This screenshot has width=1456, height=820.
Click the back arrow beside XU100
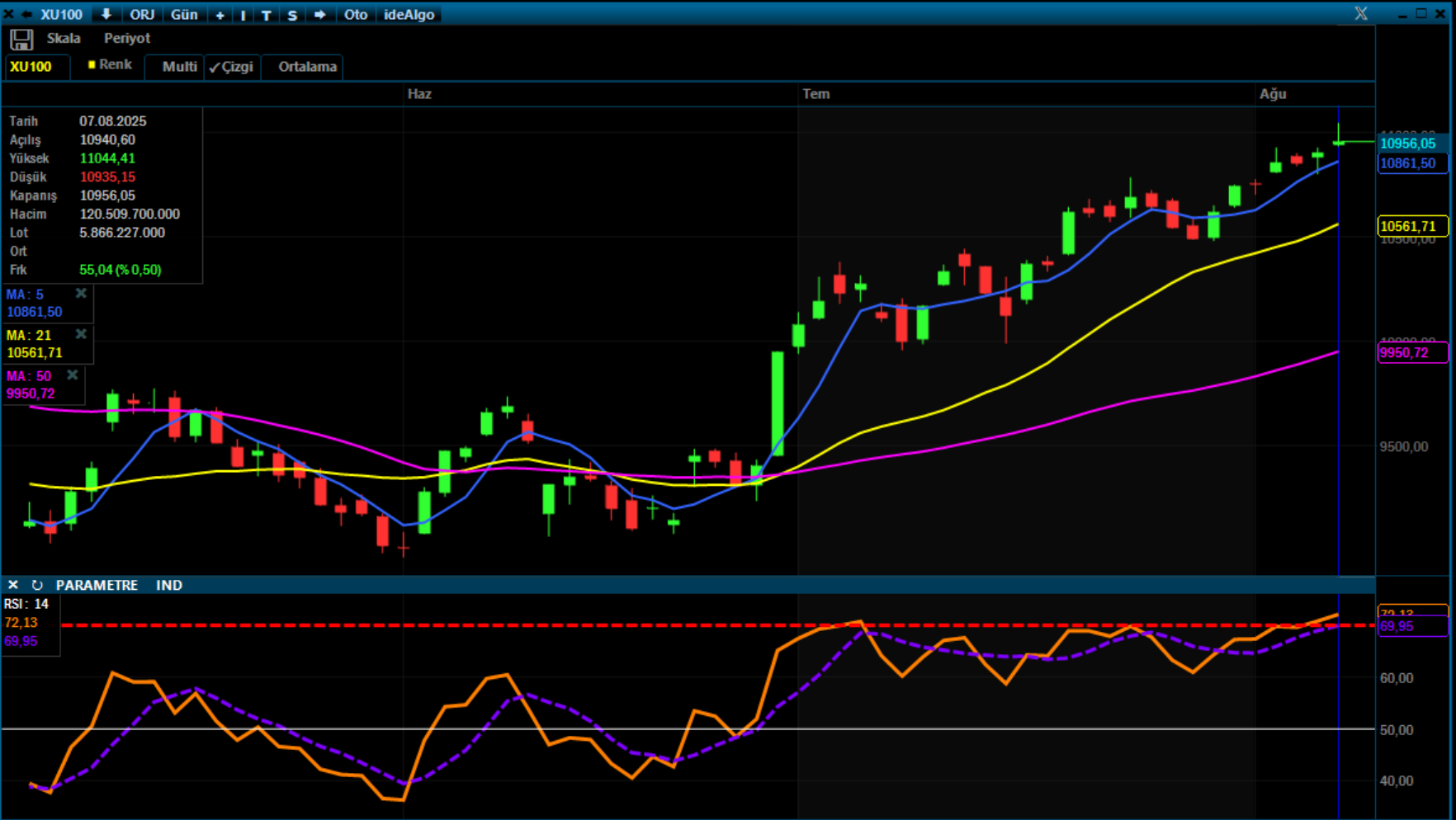(x=26, y=14)
